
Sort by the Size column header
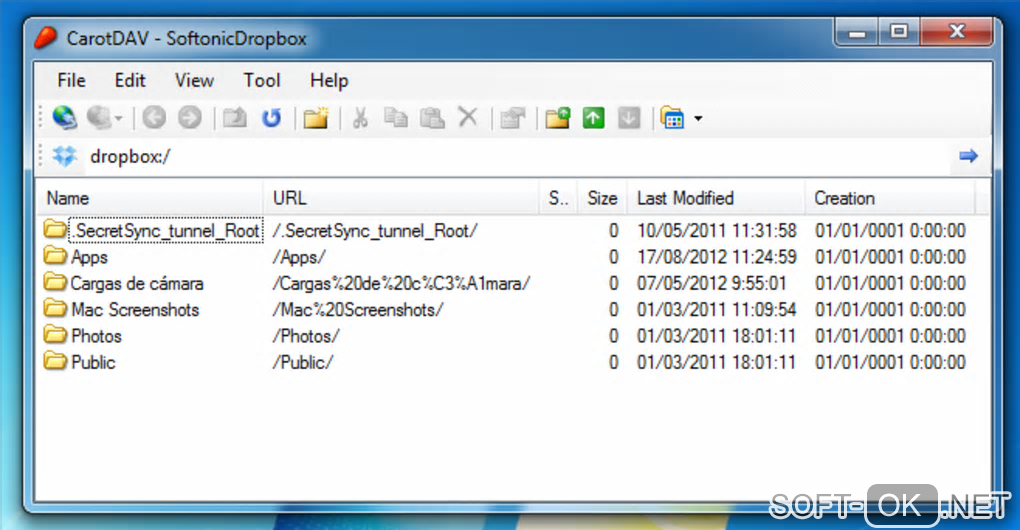(x=602, y=198)
